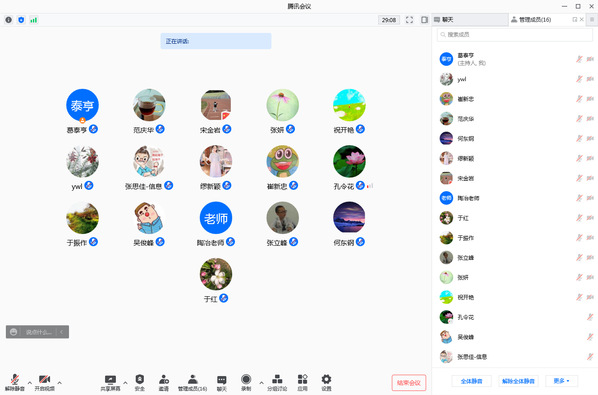Click the red end meeting button
This screenshot has width=598, height=395.
[x=408, y=382]
